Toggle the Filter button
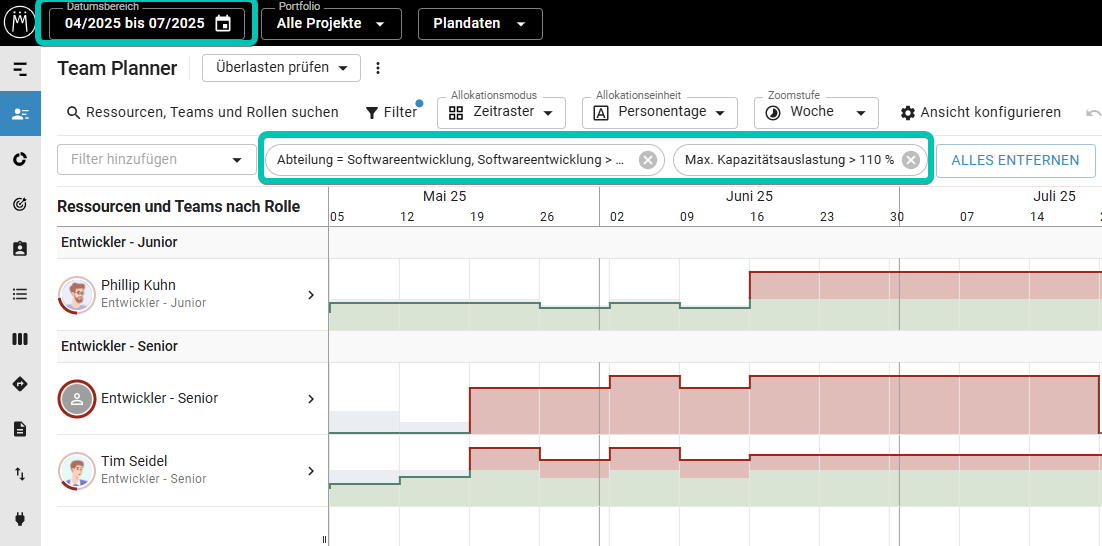 pyautogui.click(x=391, y=112)
